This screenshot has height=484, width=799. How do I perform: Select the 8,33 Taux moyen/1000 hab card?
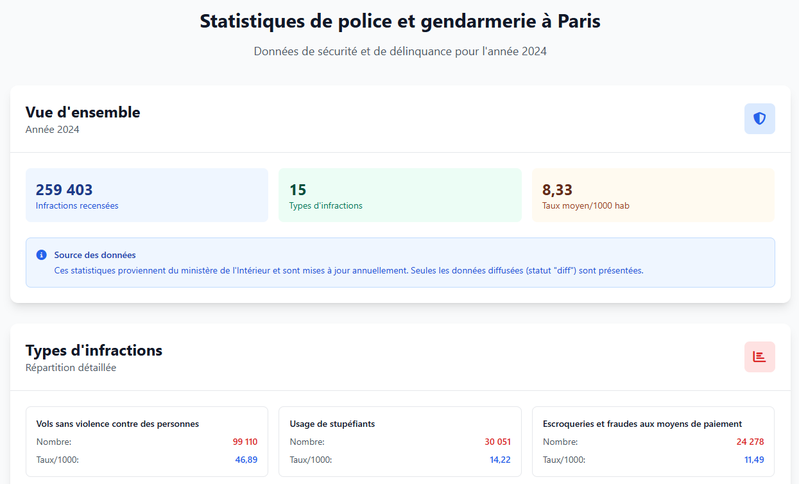click(x=652, y=195)
